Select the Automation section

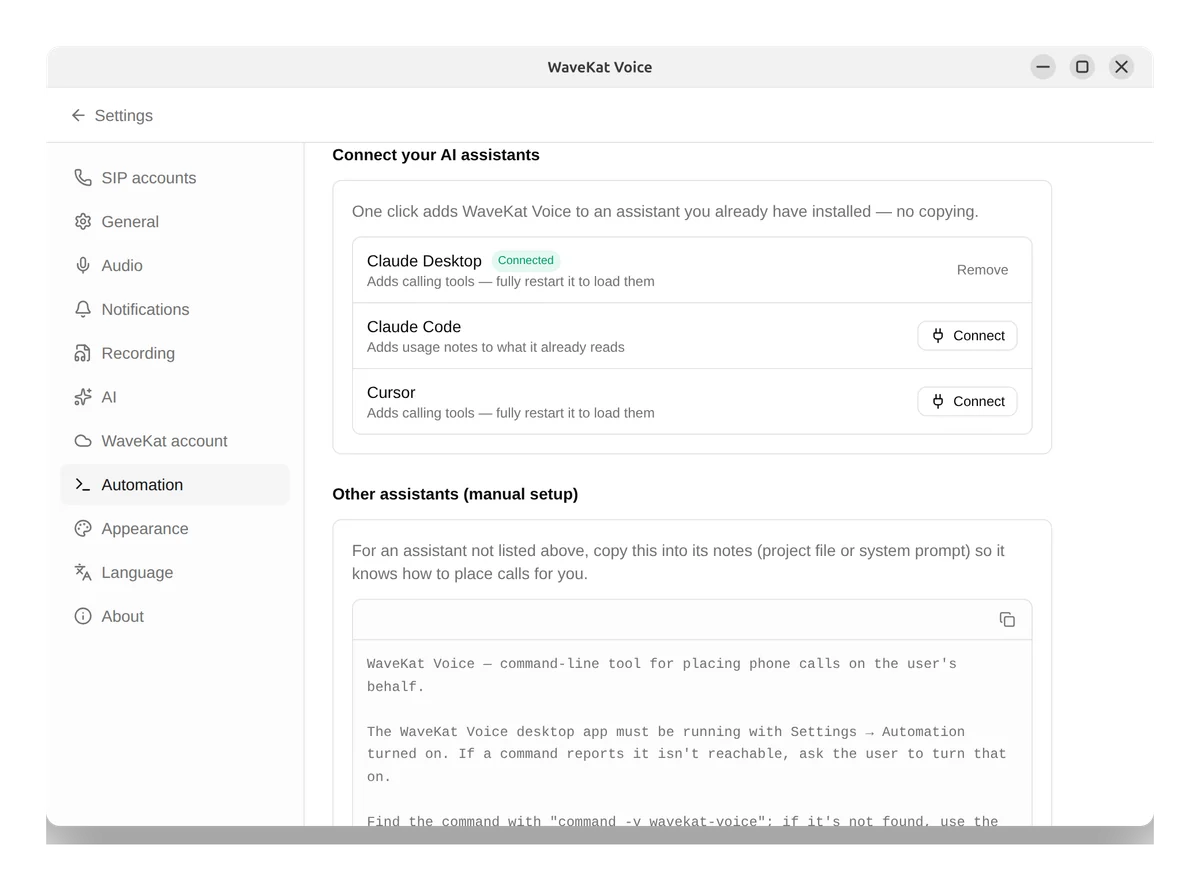click(x=175, y=485)
